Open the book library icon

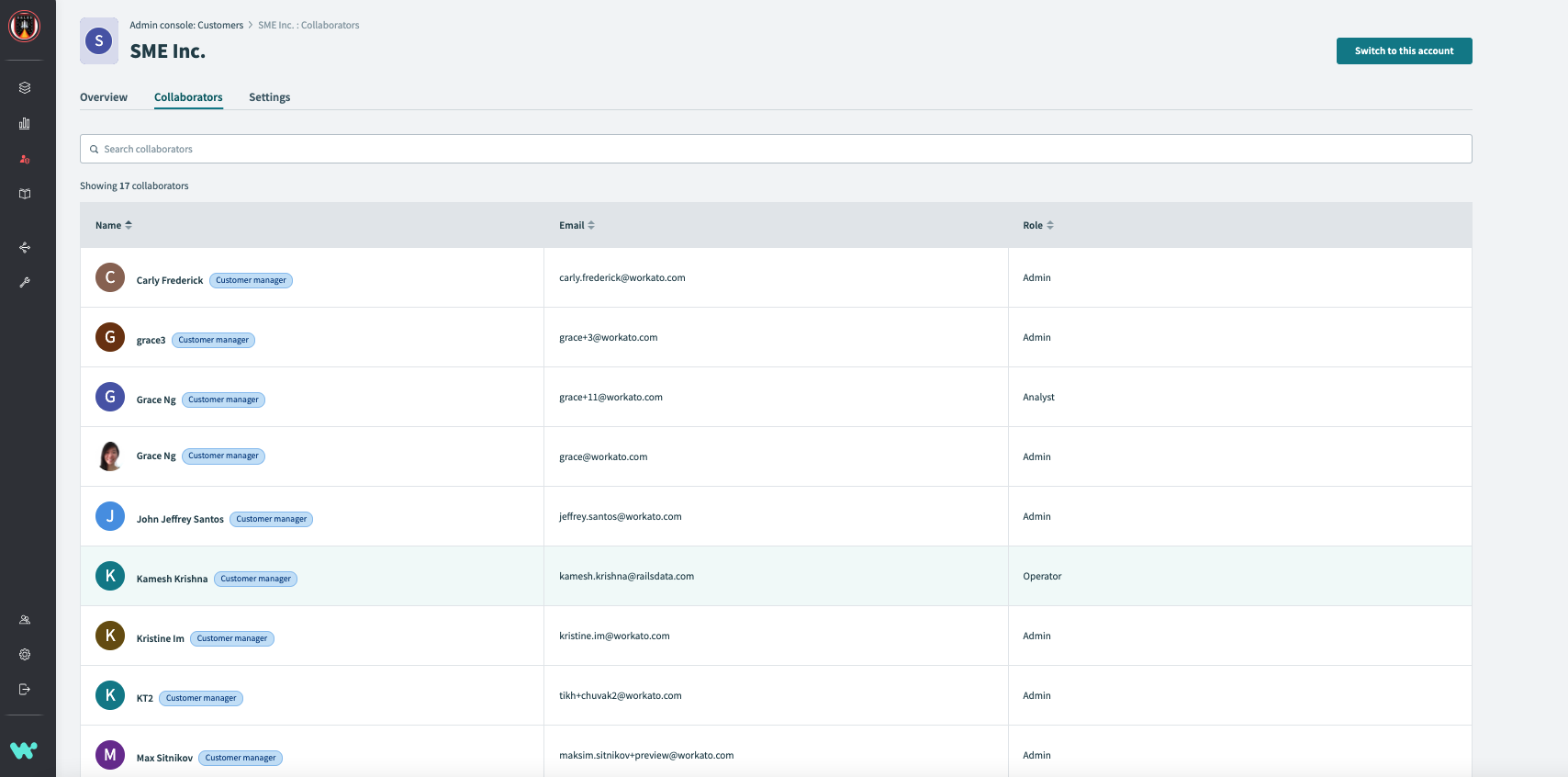[25, 194]
